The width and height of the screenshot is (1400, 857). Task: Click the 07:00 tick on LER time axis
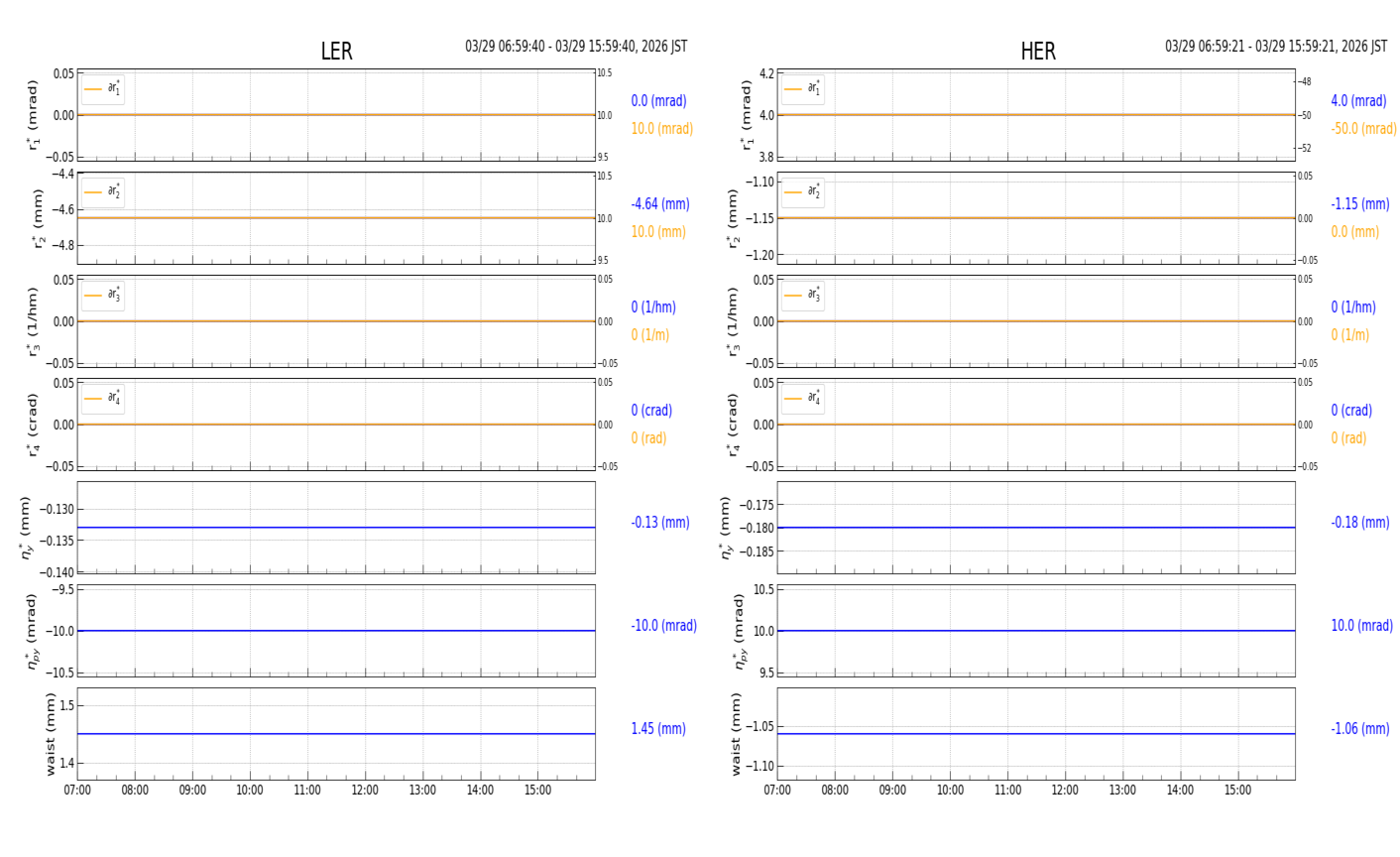click(x=77, y=791)
